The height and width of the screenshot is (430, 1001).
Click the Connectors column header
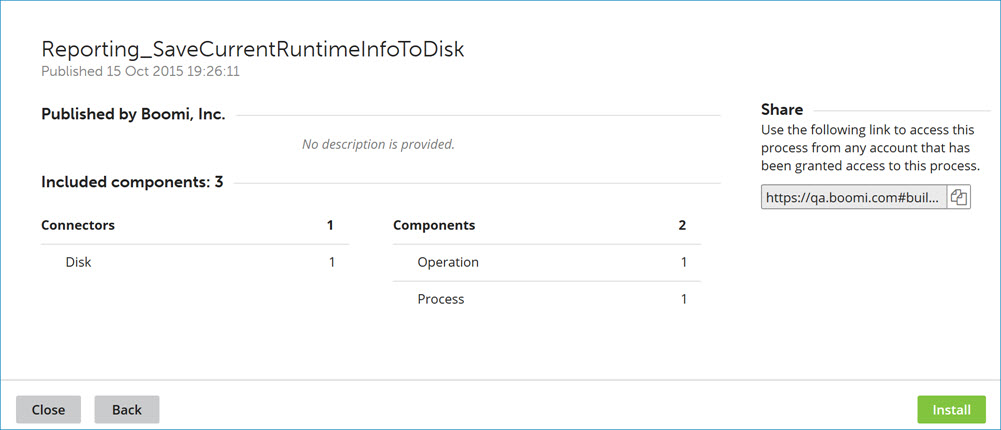[x=78, y=225]
